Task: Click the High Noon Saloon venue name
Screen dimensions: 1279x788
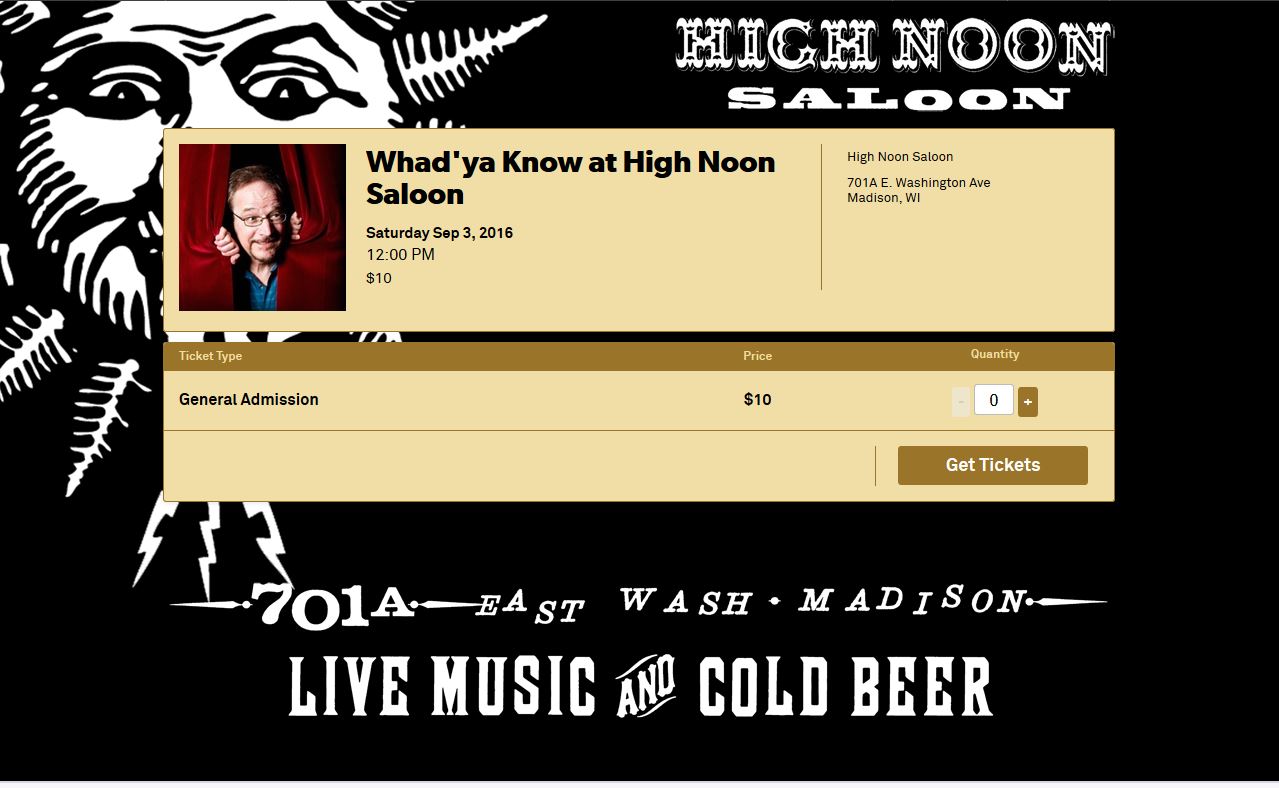Action: [900, 157]
